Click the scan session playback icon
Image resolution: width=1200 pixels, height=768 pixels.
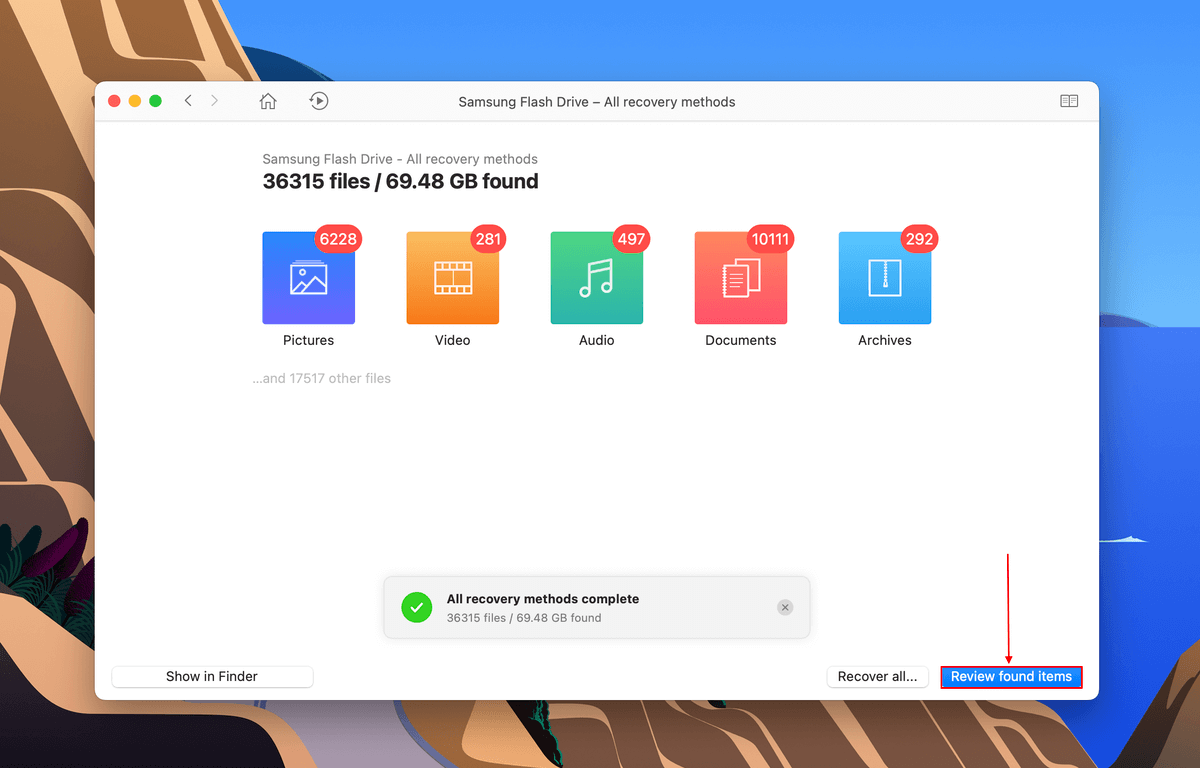point(319,101)
